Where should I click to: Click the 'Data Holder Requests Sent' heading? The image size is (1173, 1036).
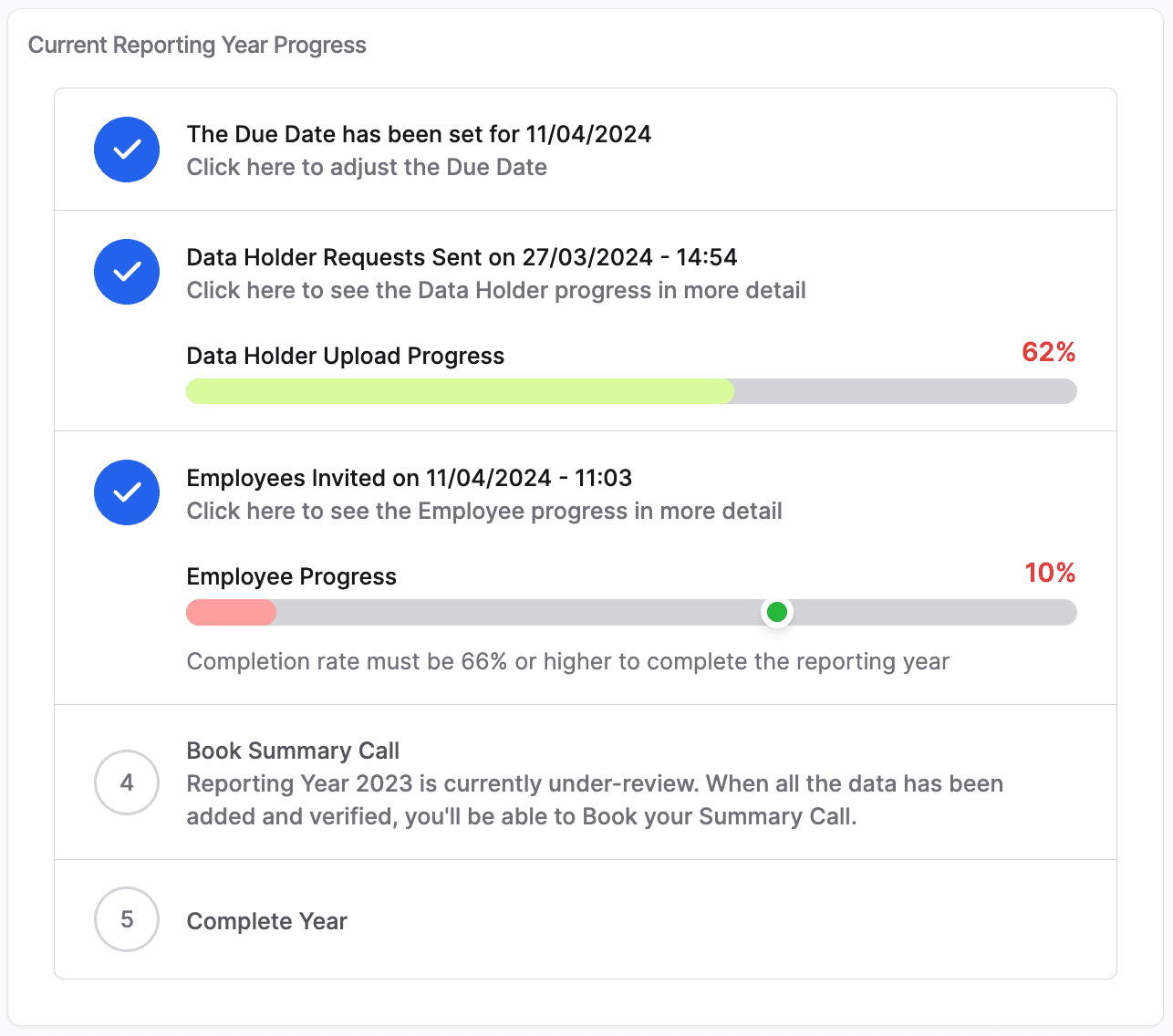(x=462, y=257)
